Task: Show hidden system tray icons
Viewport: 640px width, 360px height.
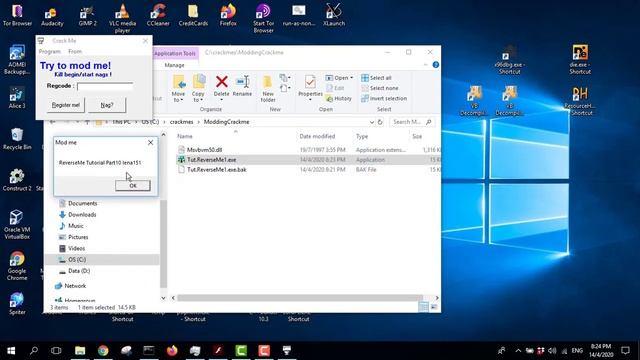Action: coord(518,351)
